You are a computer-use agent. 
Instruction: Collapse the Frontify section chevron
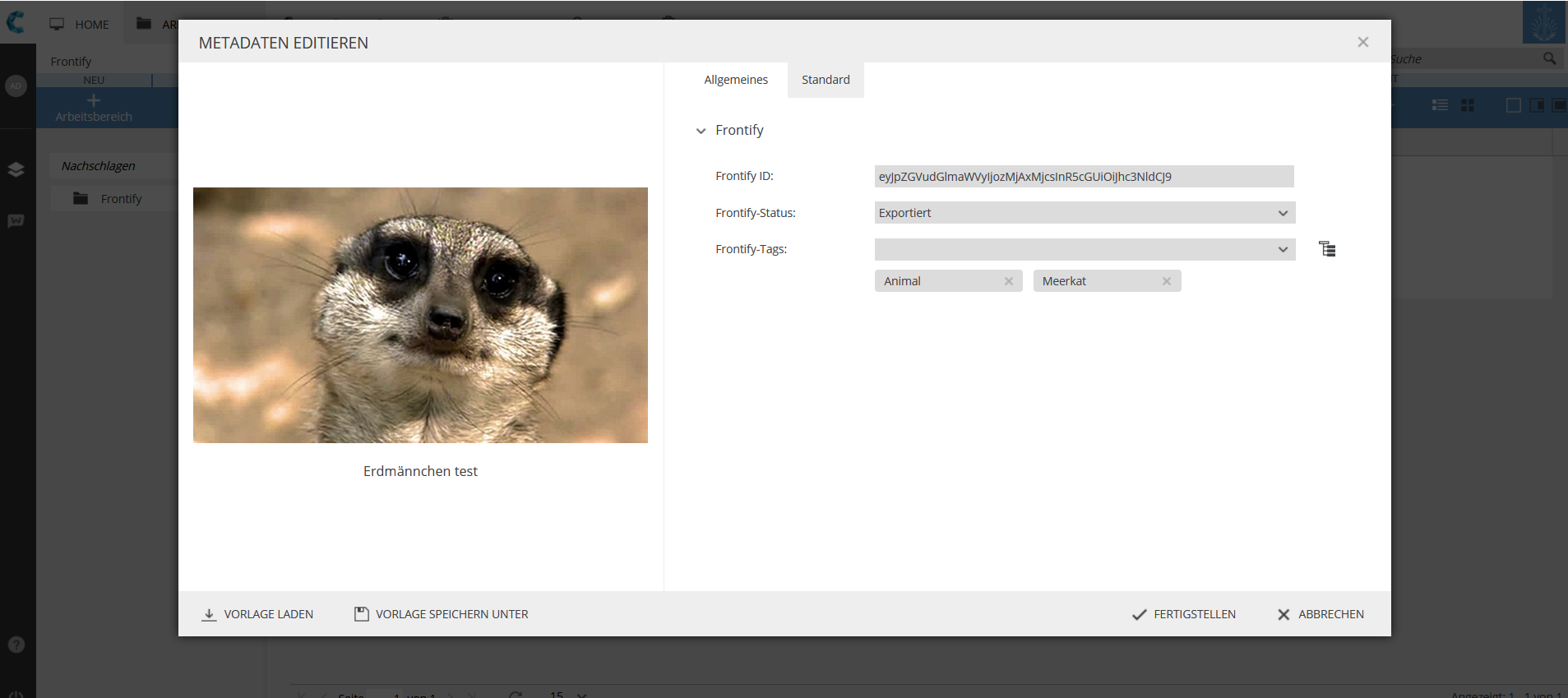[701, 131]
